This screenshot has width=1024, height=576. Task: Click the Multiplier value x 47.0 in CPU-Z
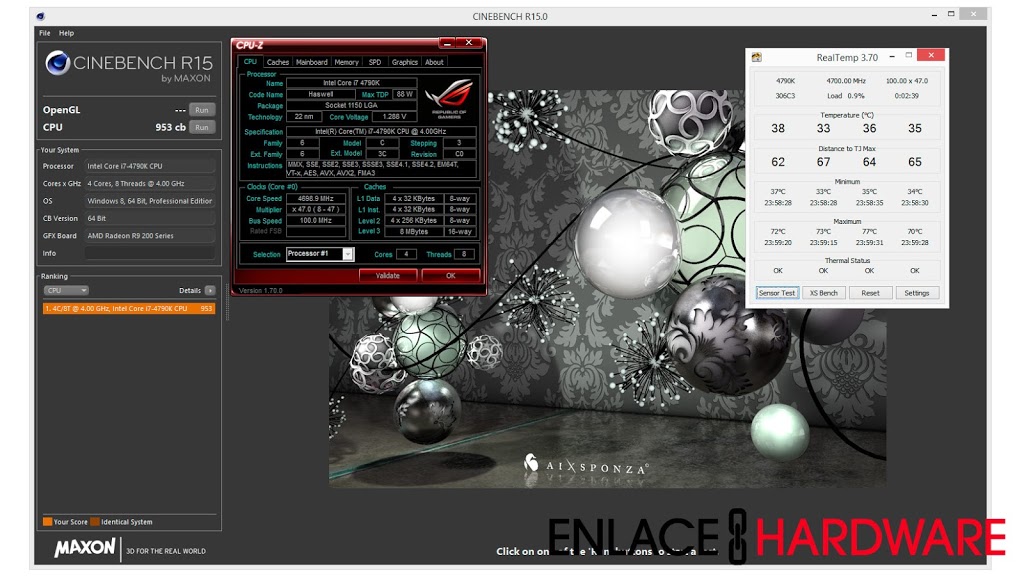pos(316,210)
